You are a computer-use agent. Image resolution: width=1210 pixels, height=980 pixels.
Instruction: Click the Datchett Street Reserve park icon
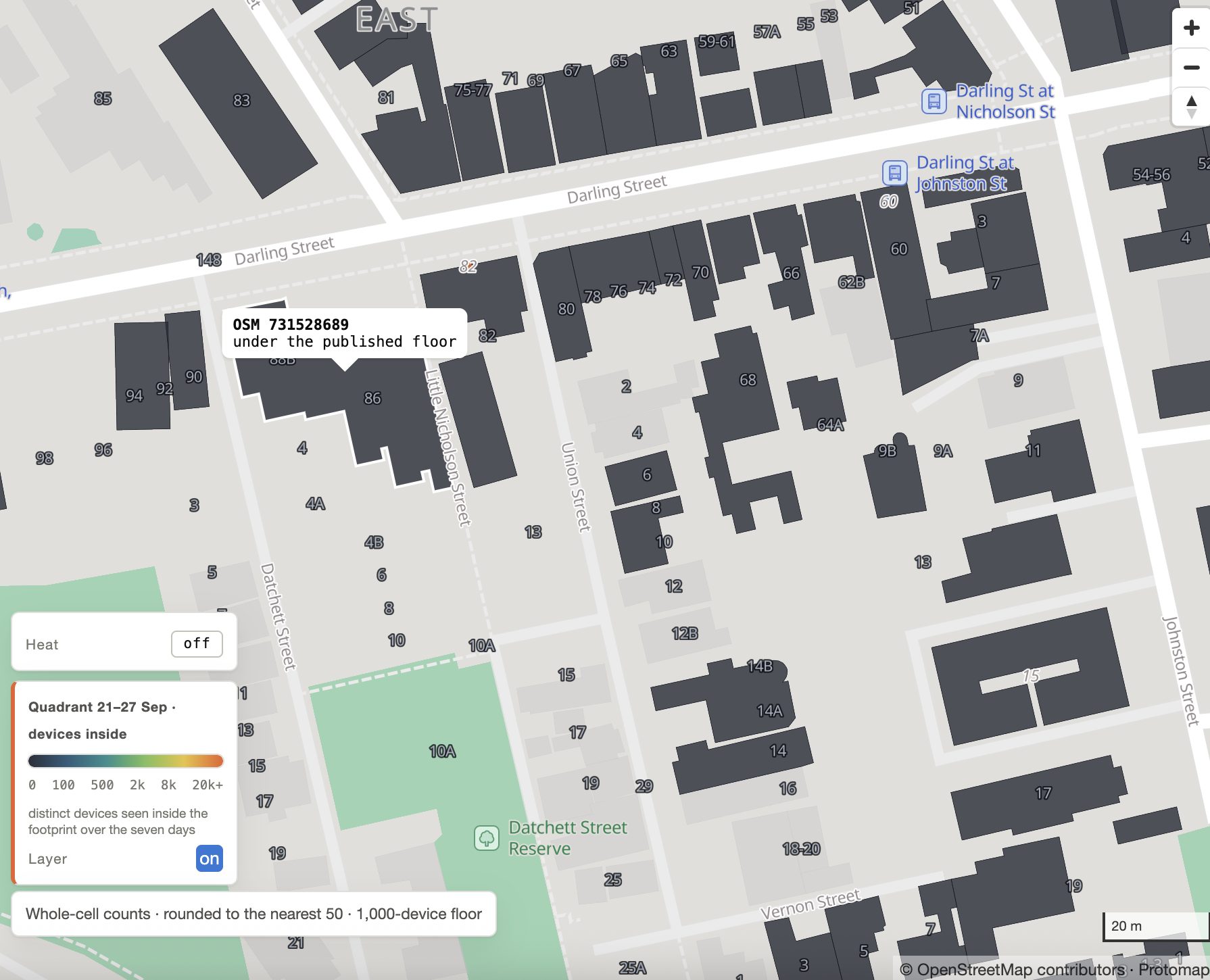click(x=486, y=838)
